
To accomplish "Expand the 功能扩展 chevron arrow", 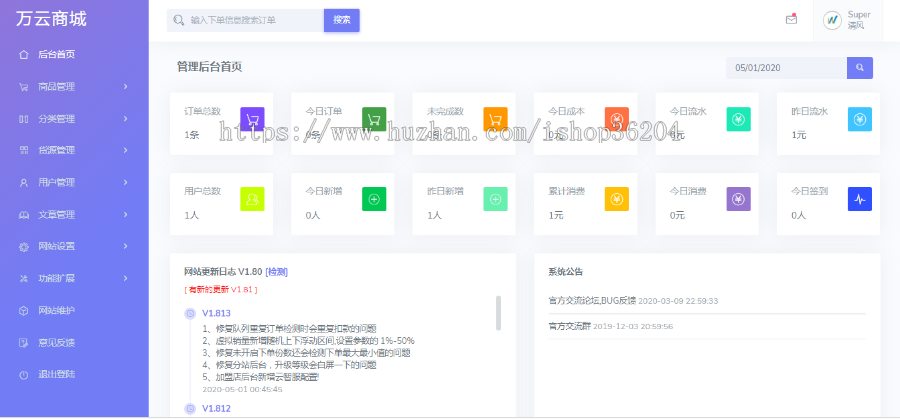I will pos(125,278).
